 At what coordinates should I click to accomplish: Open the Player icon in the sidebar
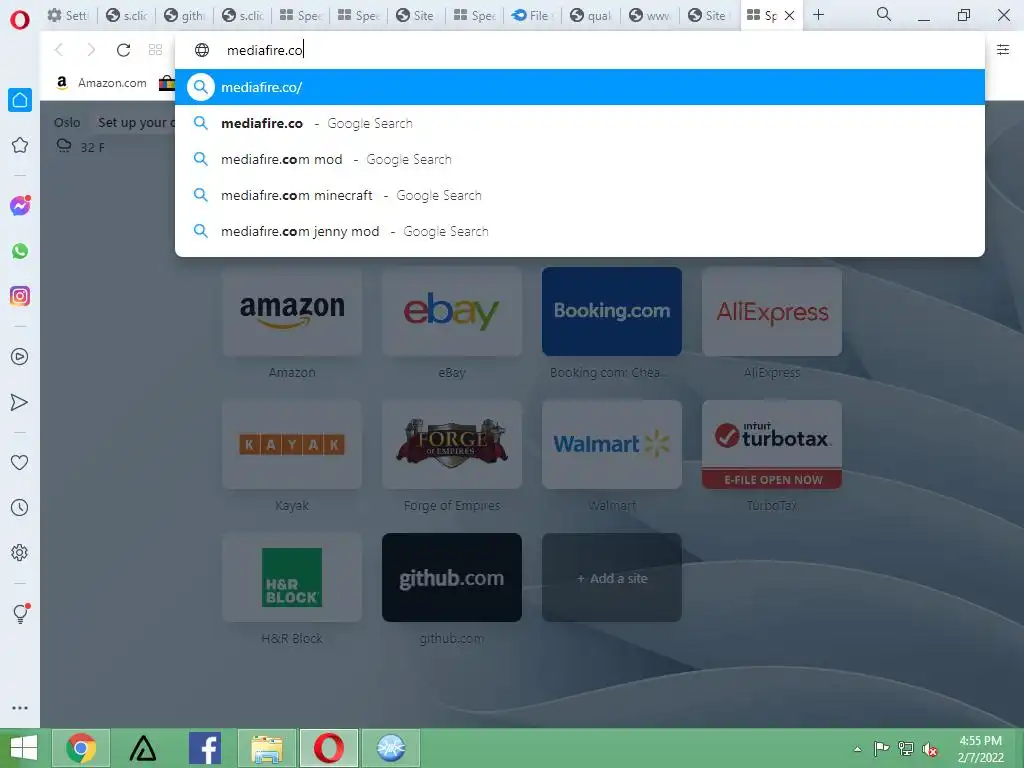click(20, 357)
